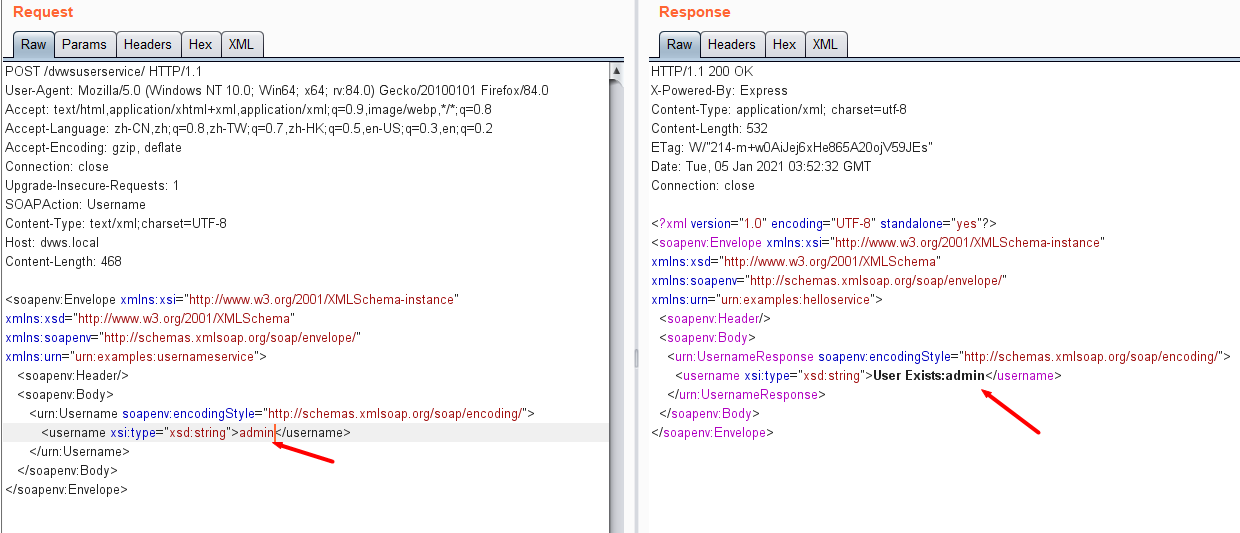Open the request Headers tab
1240x533 pixels.
click(148, 44)
